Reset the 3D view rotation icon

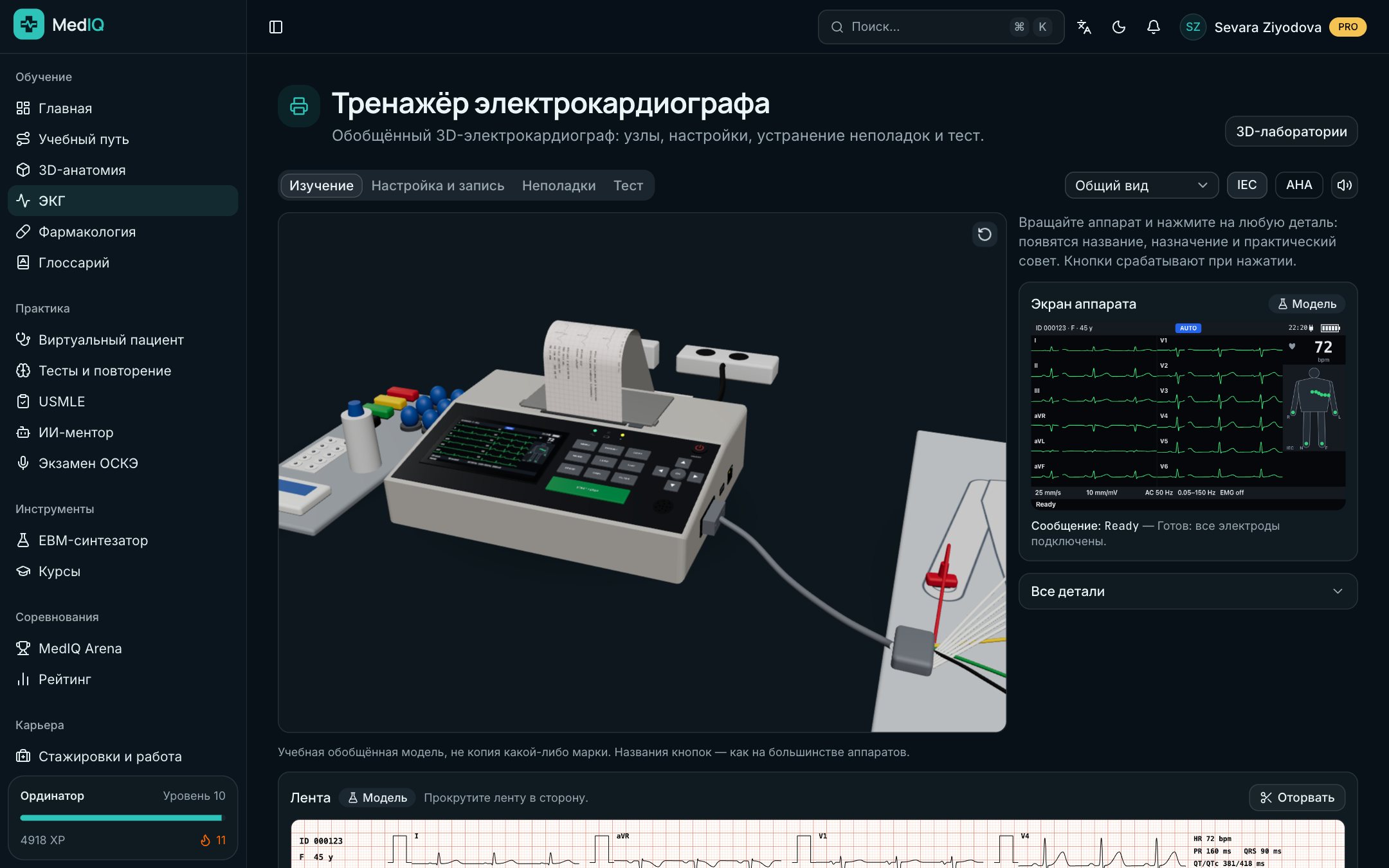coord(985,234)
